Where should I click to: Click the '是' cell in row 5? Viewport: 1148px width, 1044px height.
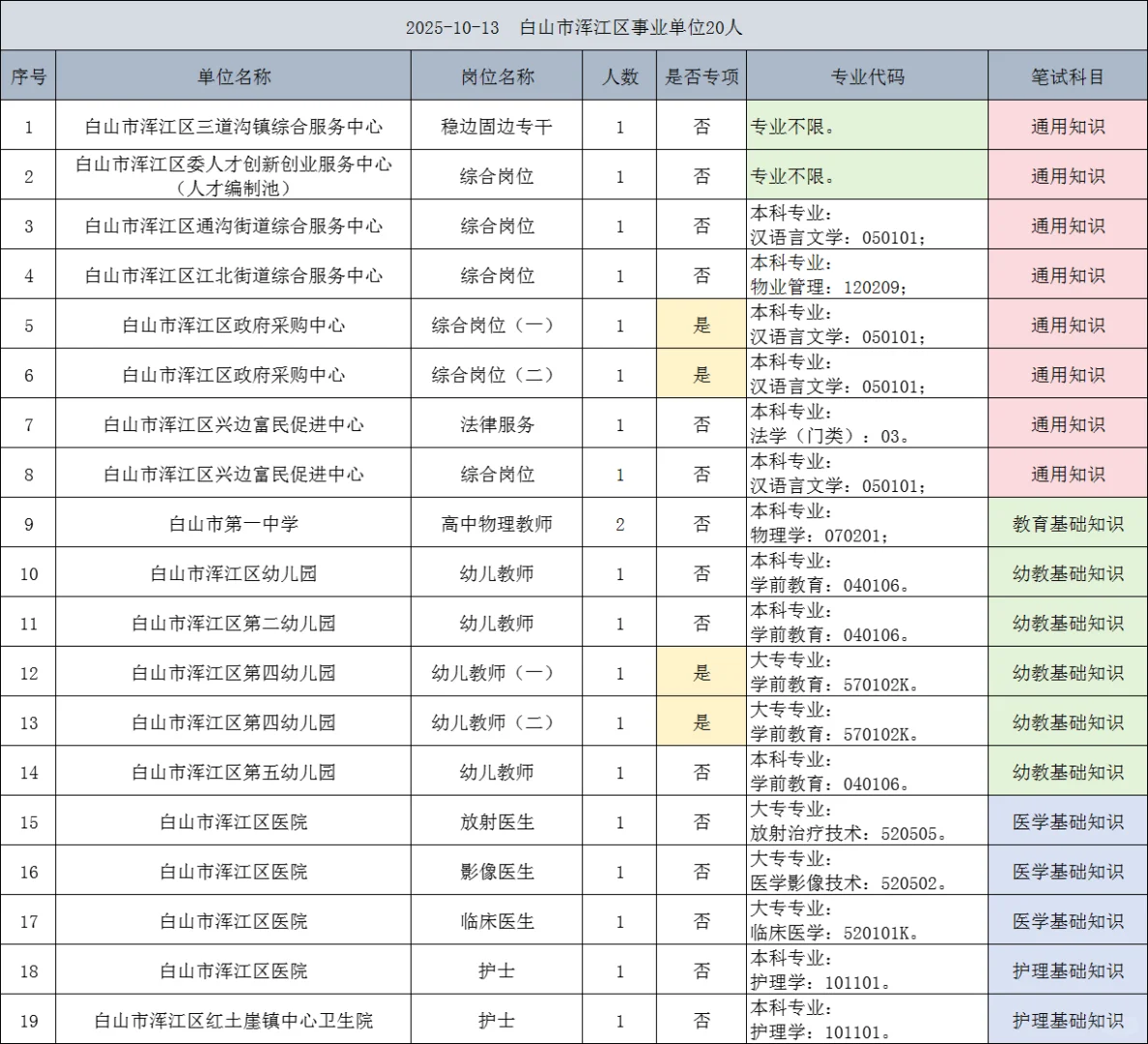[702, 325]
